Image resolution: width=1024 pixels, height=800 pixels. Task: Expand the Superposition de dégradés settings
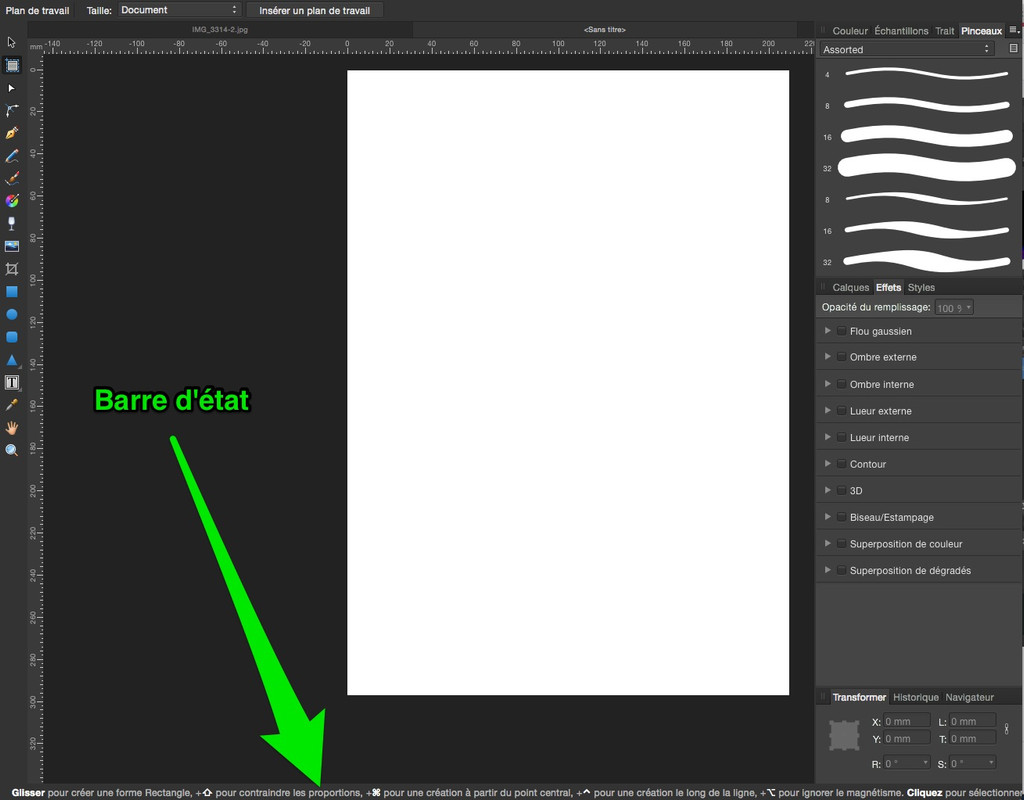827,569
